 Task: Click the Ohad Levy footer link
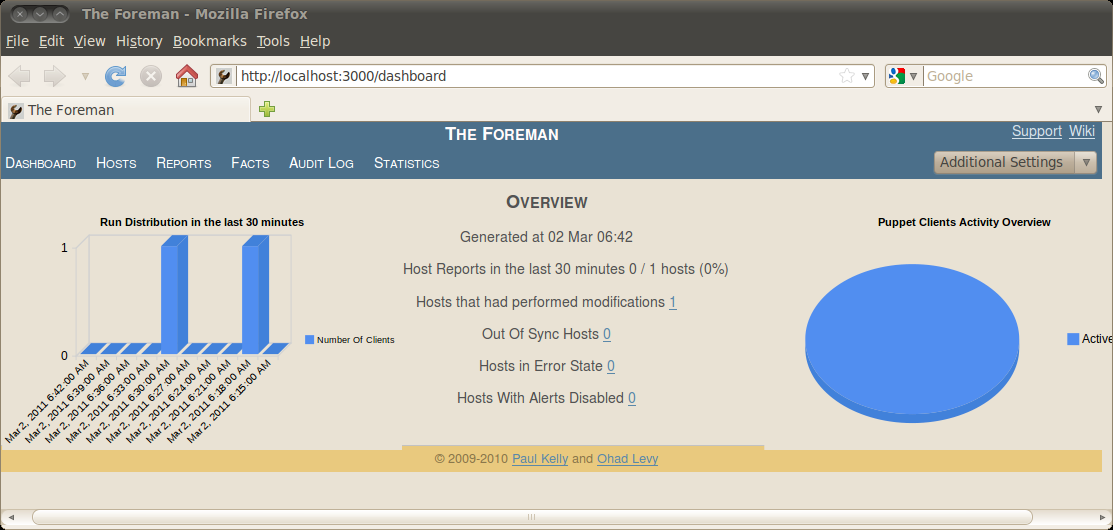pyautogui.click(x=627, y=459)
